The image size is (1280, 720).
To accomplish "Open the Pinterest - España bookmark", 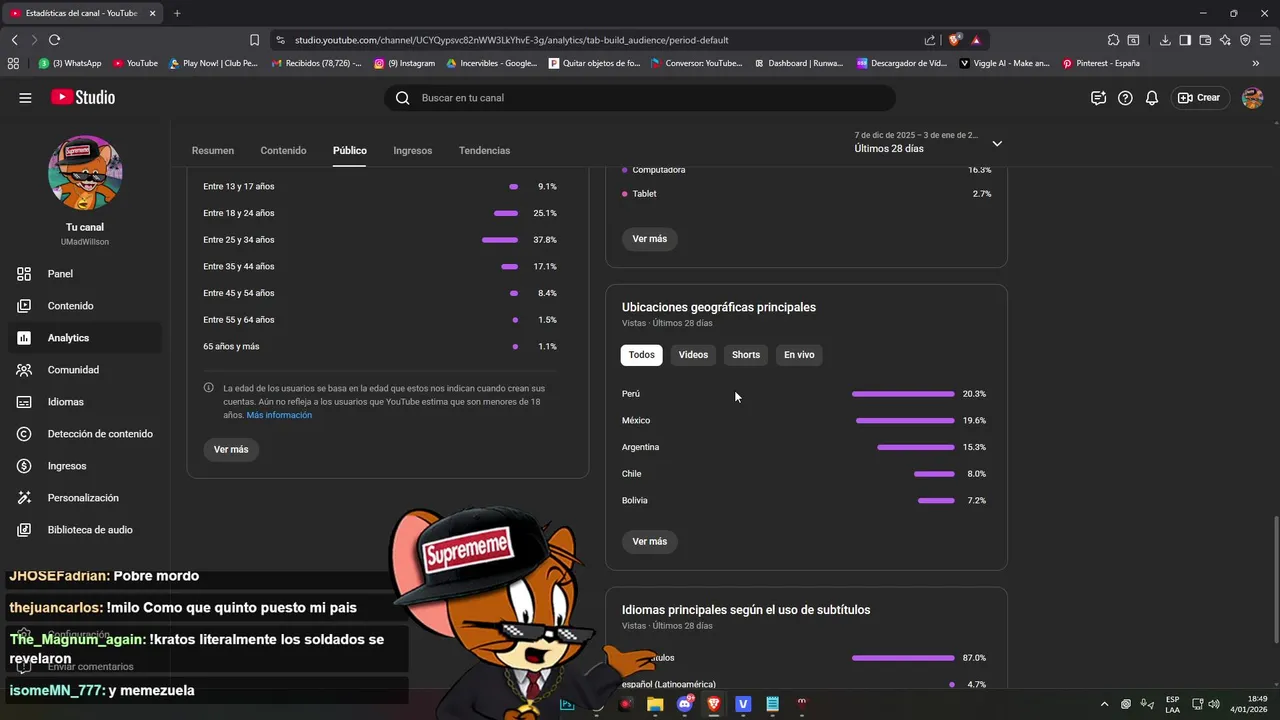I will click(1101, 63).
